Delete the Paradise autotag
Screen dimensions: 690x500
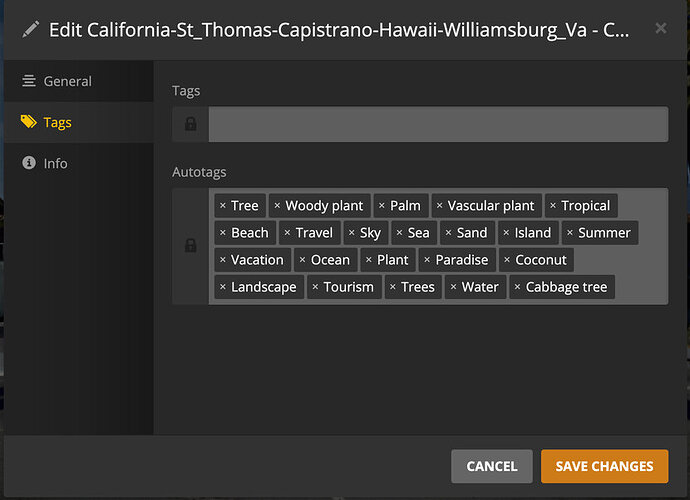point(427,260)
